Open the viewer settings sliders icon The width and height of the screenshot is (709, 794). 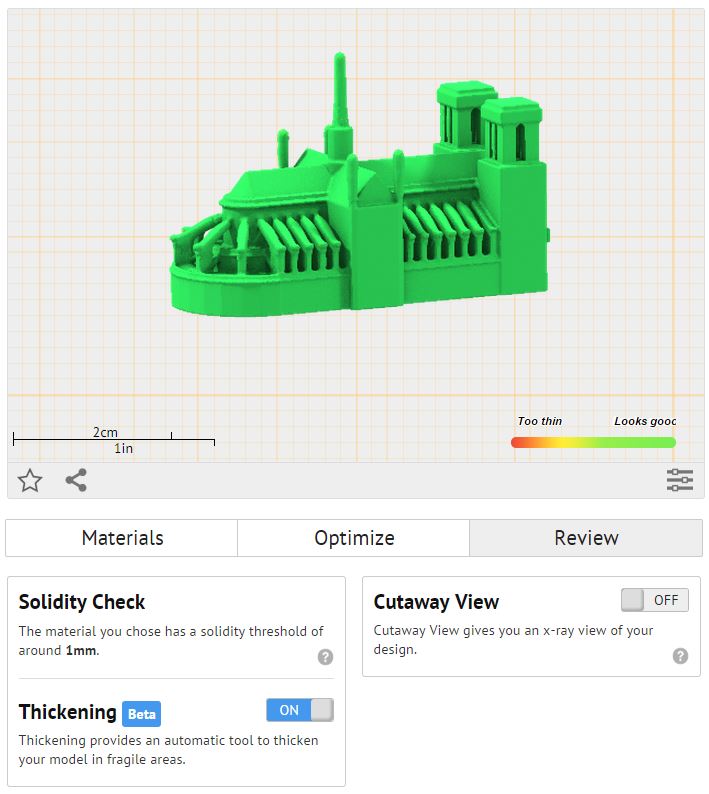click(680, 480)
